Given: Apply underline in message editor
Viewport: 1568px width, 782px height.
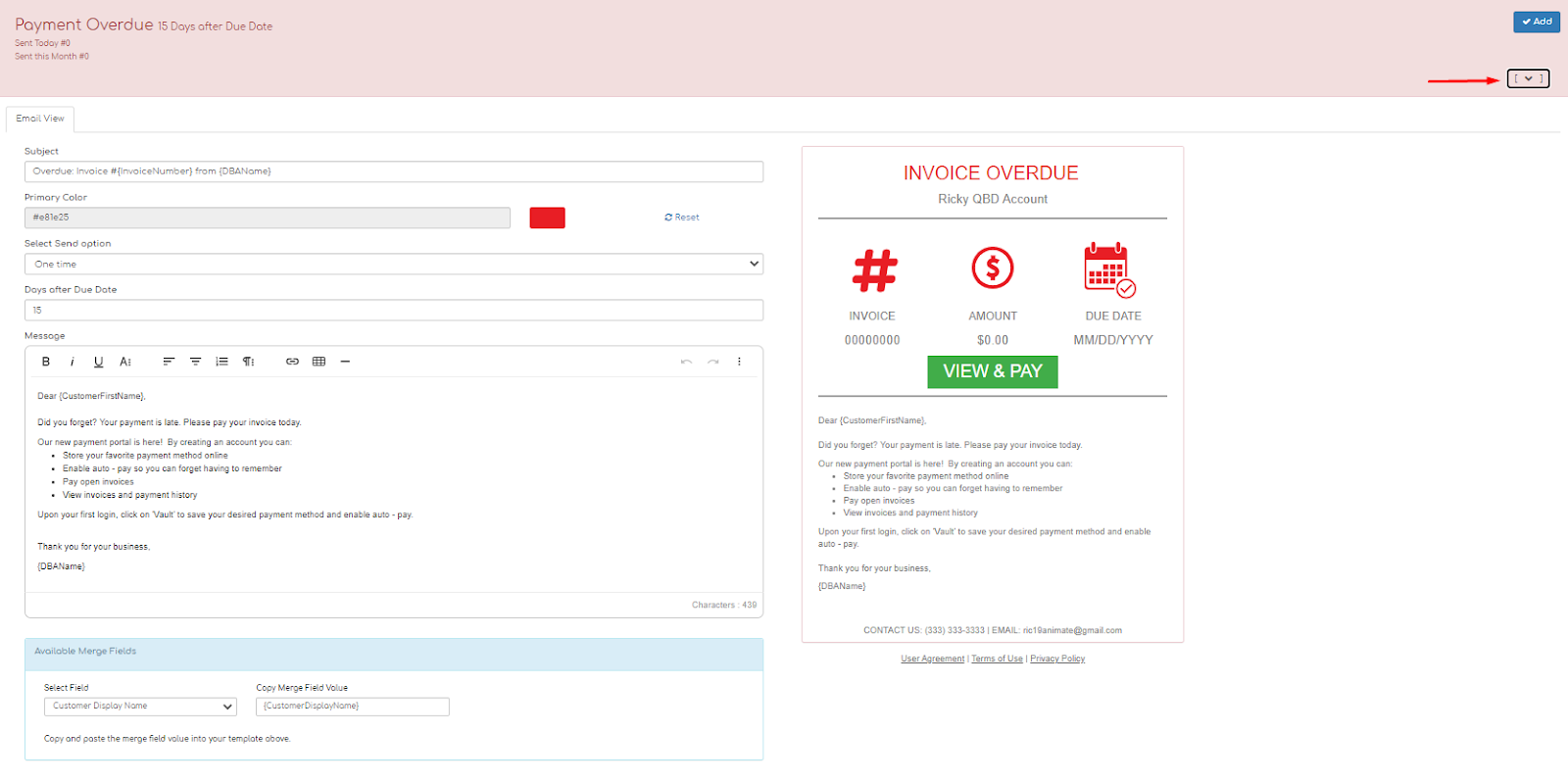Looking at the screenshot, I should click(99, 362).
